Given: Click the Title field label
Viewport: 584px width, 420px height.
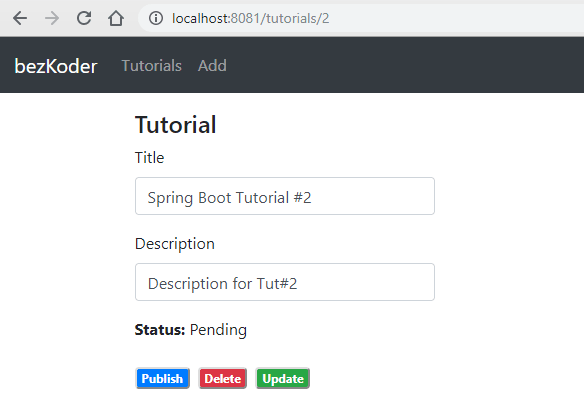Looking at the screenshot, I should [x=149, y=158].
